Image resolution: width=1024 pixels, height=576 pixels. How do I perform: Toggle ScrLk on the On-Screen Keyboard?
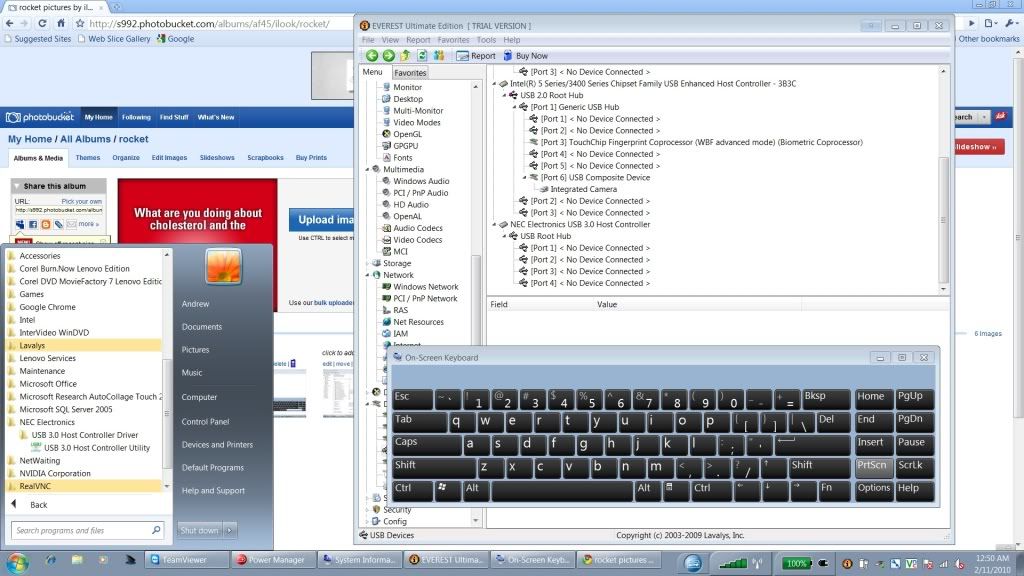(x=914, y=466)
